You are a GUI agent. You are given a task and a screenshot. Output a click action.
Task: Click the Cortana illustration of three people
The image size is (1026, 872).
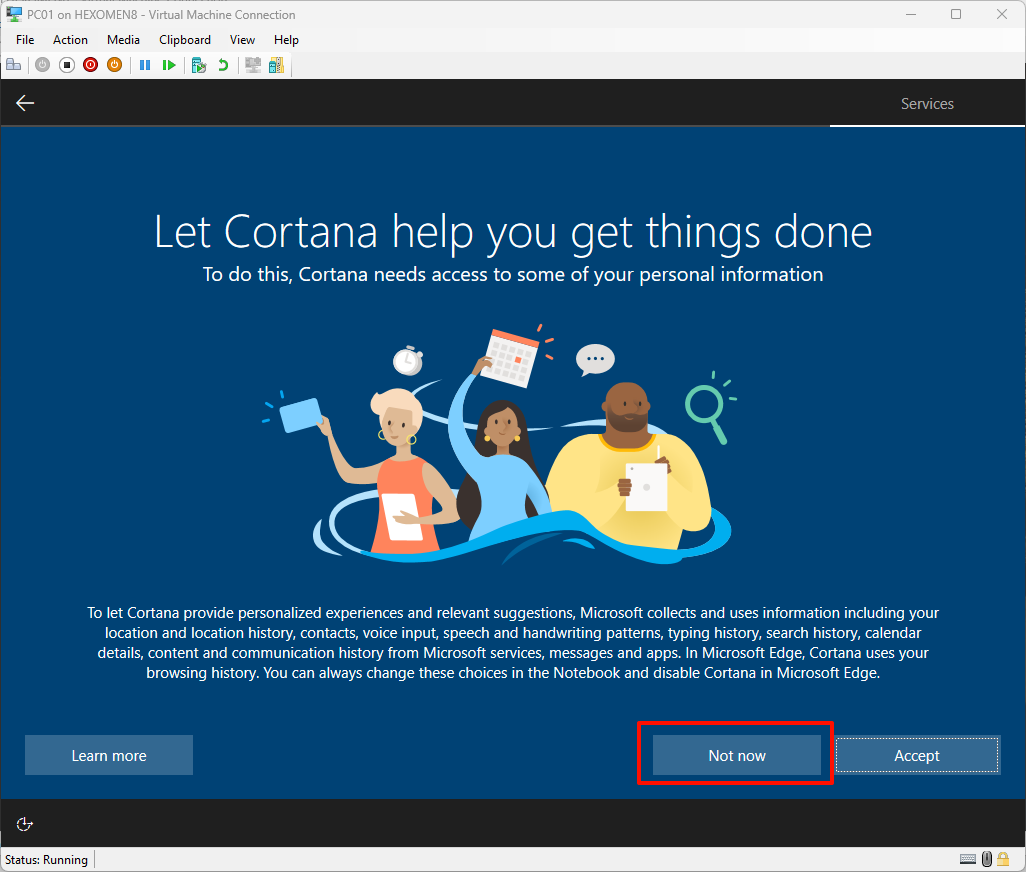[499, 444]
